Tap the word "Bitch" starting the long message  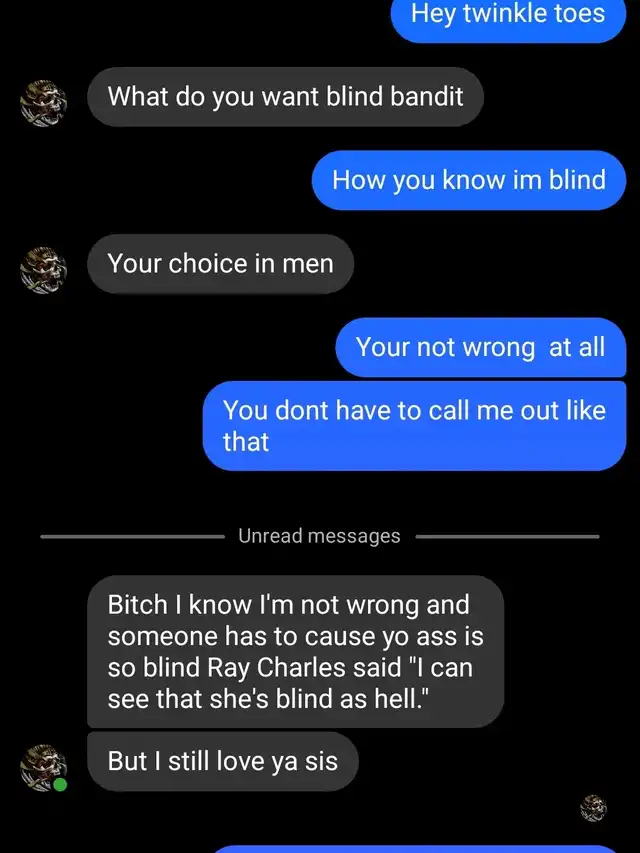click(137, 605)
